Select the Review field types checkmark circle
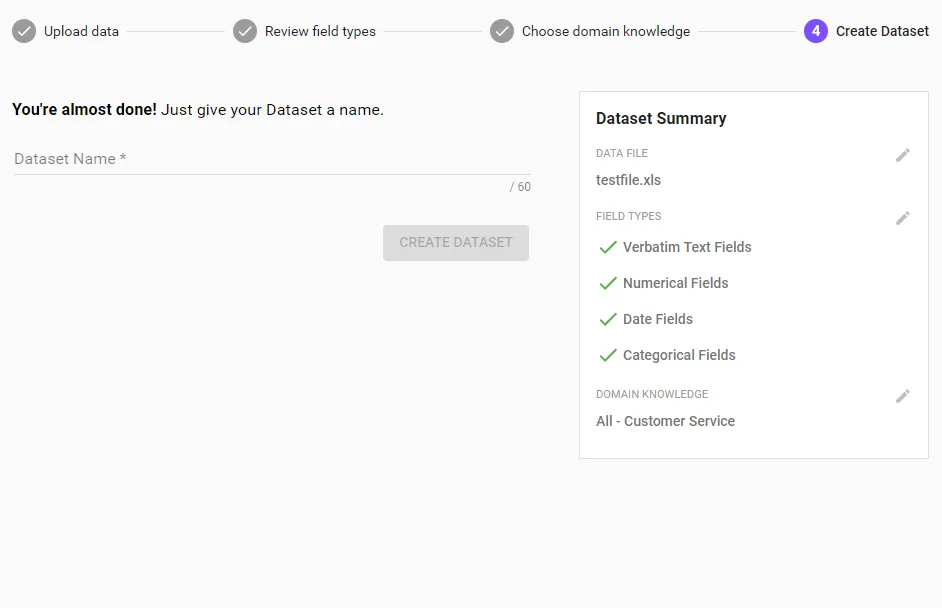The width and height of the screenshot is (942, 608). click(x=245, y=31)
